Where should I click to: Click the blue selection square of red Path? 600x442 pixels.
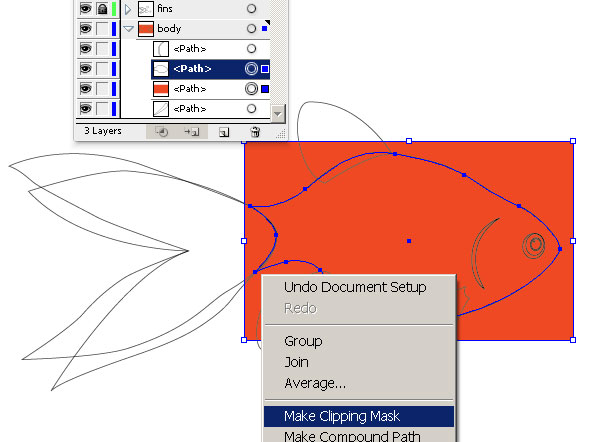click(x=265, y=89)
